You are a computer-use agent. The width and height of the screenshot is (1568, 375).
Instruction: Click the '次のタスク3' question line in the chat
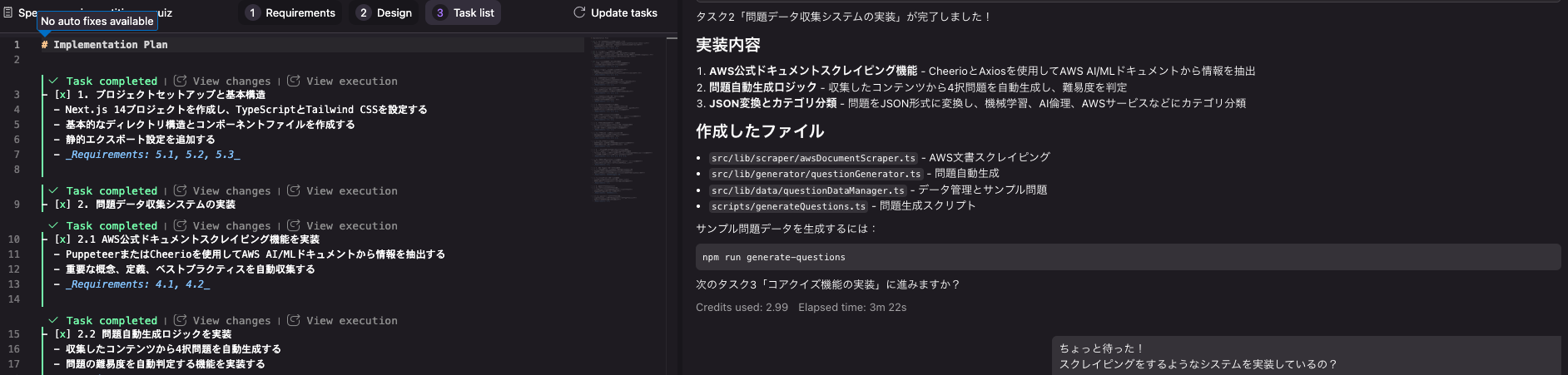tap(828, 284)
